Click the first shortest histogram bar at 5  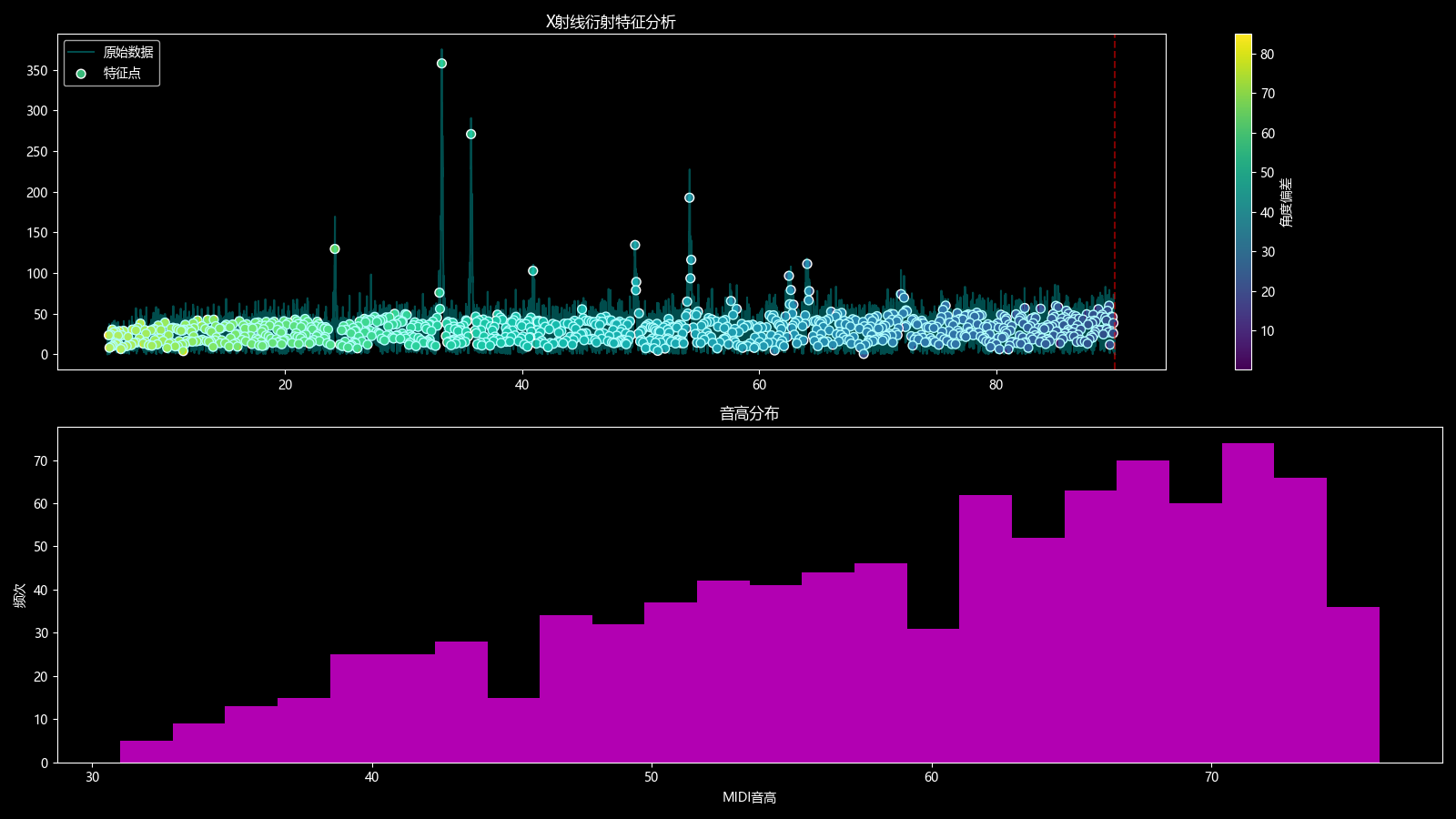(x=147, y=752)
